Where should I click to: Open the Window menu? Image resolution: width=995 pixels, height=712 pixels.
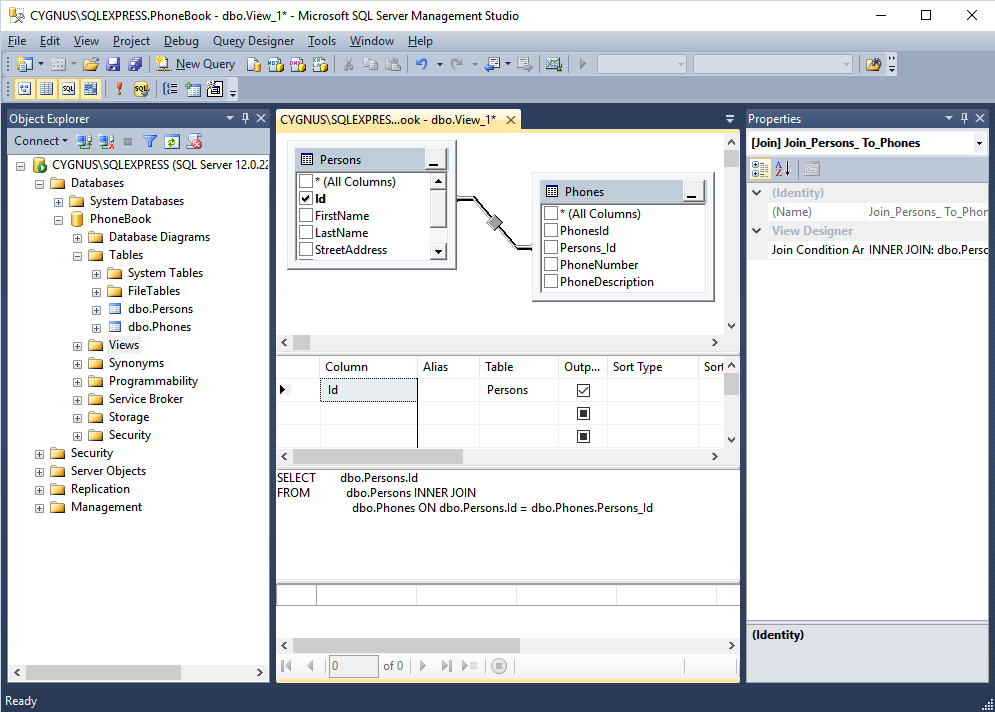point(372,41)
